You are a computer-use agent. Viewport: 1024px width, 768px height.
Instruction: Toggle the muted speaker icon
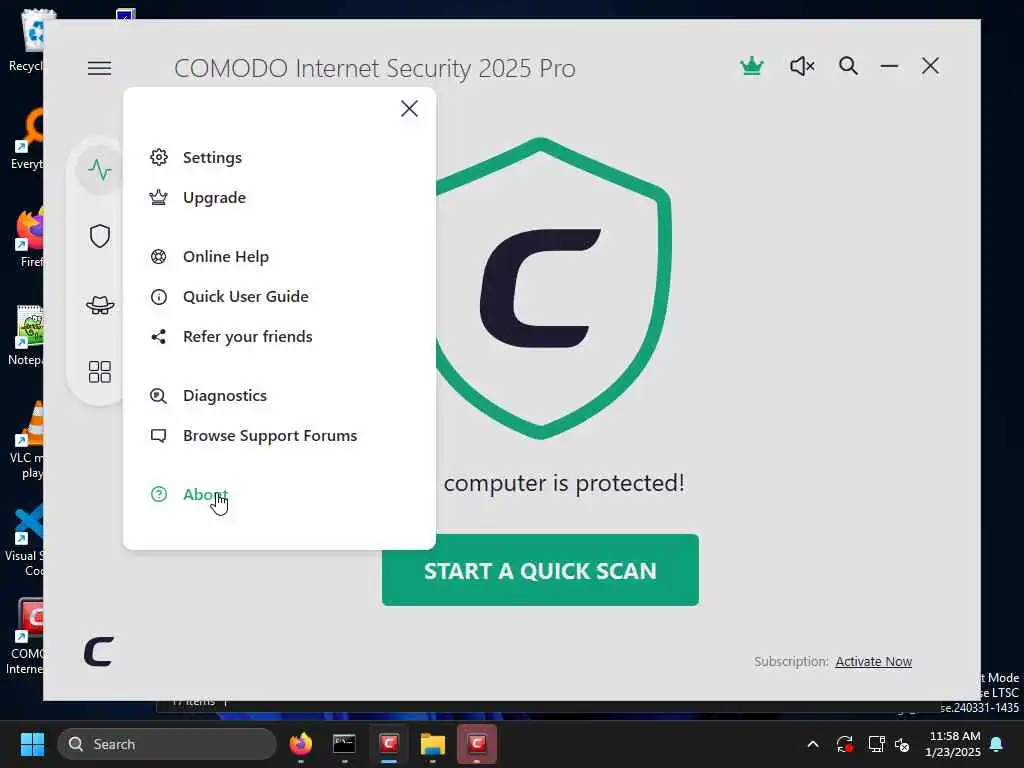coord(802,66)
